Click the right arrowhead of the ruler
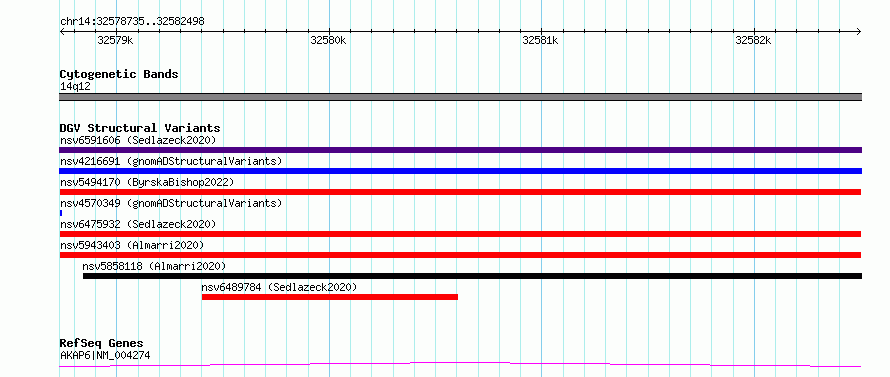This screenshot has height=377, width=890. (x=858, y=31)
